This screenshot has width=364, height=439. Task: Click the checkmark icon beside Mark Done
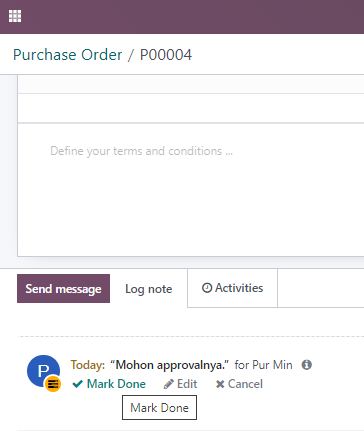[x=77, y=384]
